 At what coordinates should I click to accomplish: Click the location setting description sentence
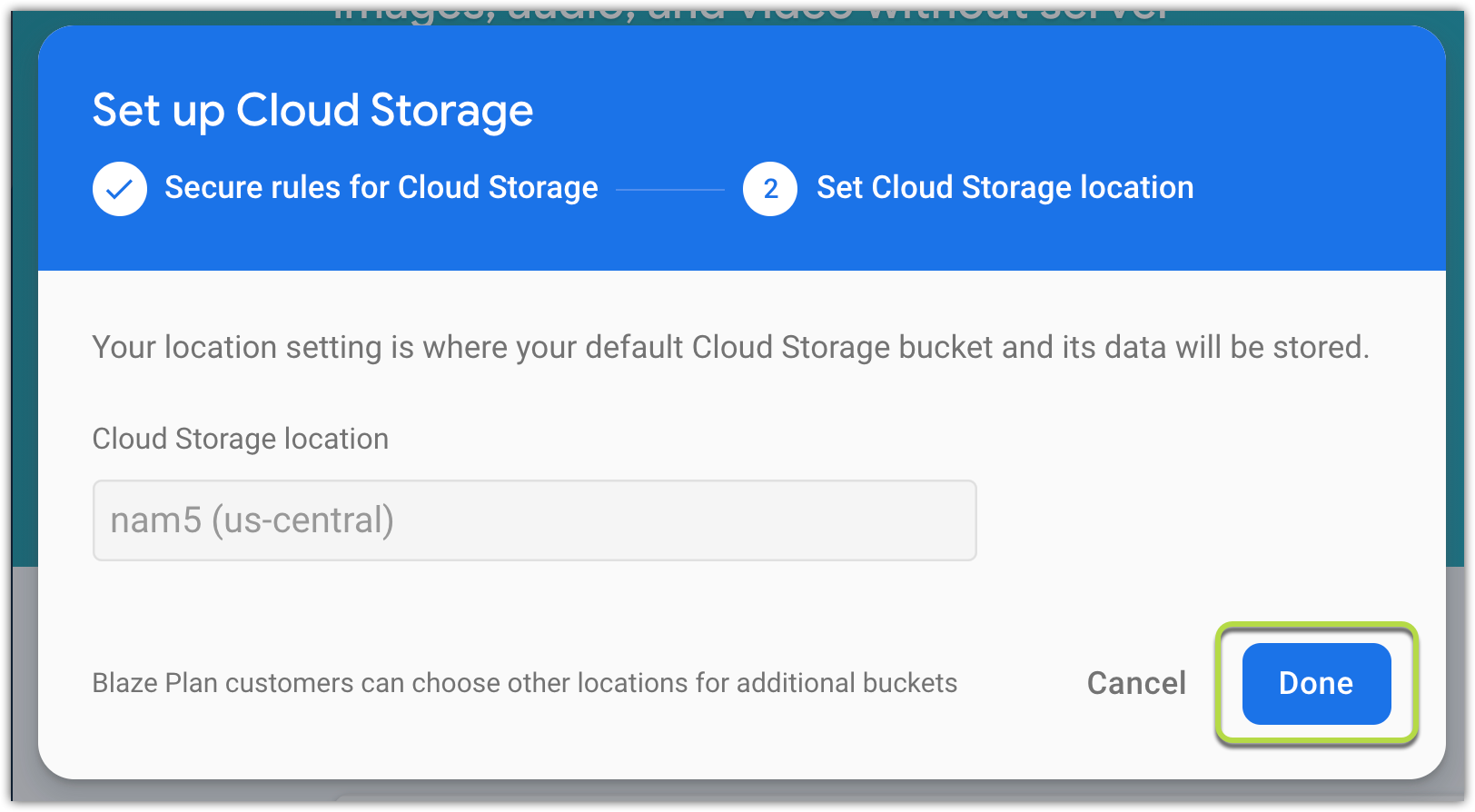coord(730,347)
